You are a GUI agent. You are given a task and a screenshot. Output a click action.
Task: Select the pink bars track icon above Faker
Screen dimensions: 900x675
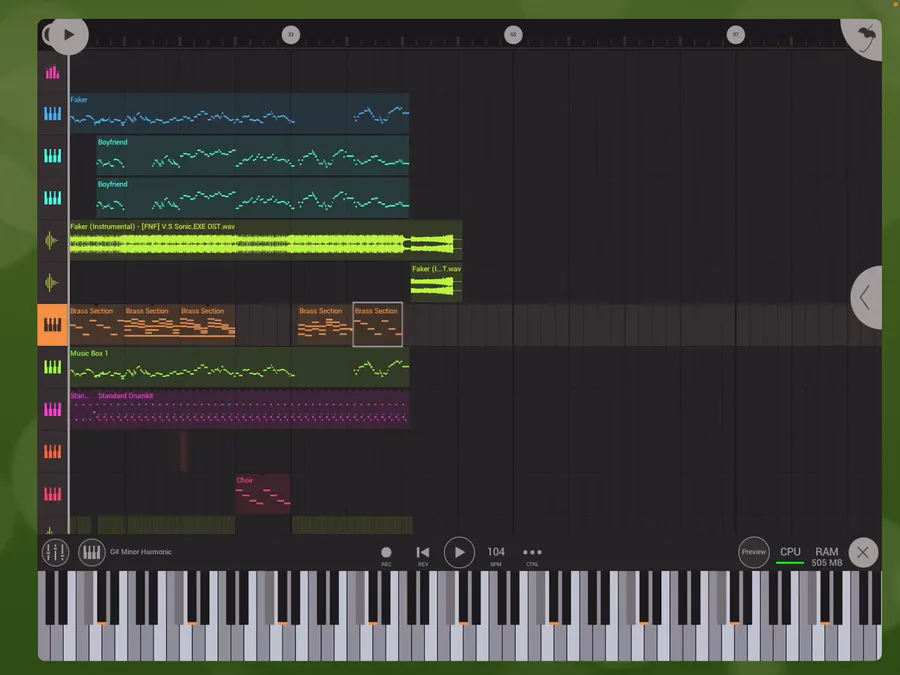pyautogui.click(x=52, y=72)
